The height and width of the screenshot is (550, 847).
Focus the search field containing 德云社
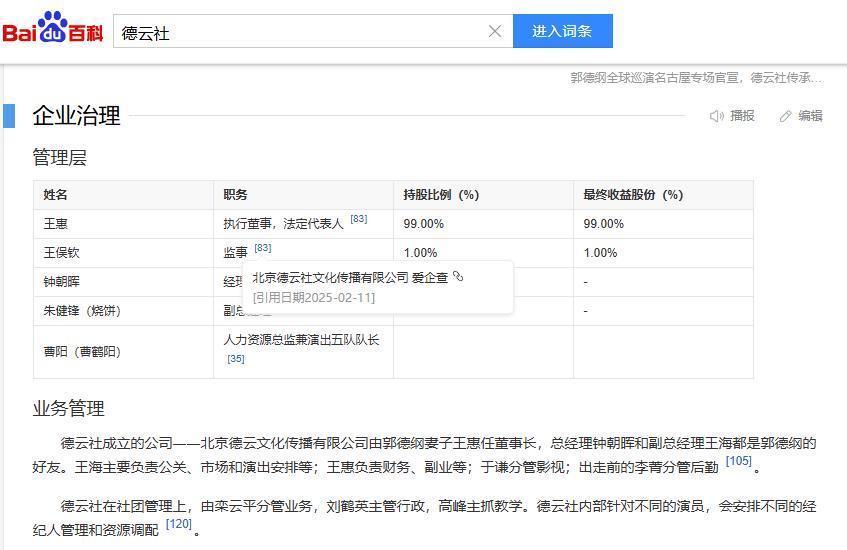pos(300,32)
